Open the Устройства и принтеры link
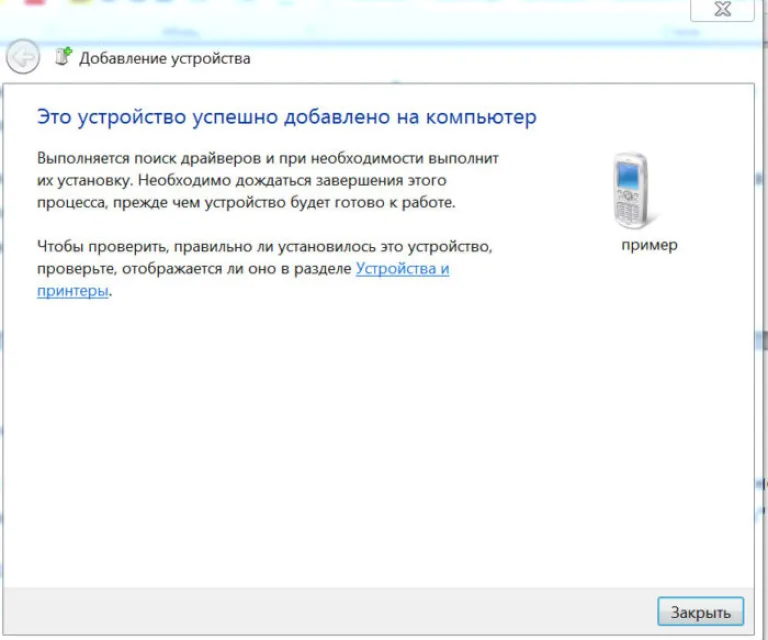Image resolution: width=768 pixels, height=640 pixels. tap(402, 269)
